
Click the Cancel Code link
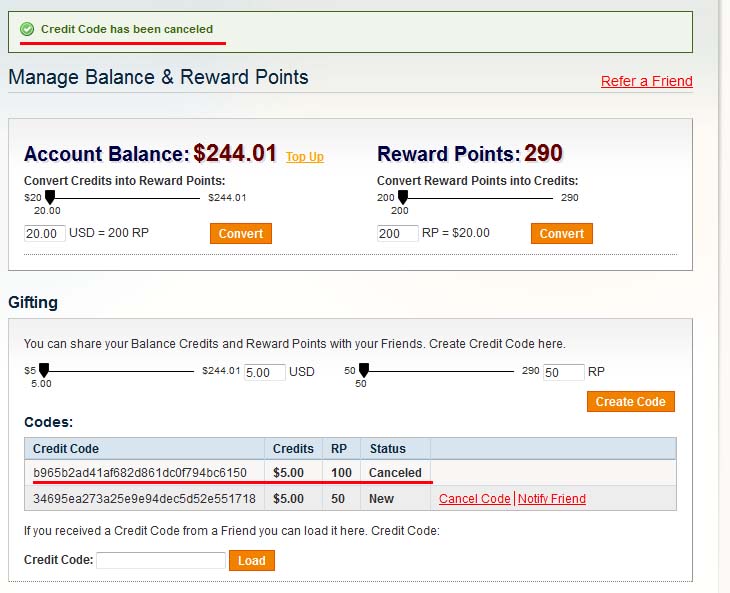[474, 499]
